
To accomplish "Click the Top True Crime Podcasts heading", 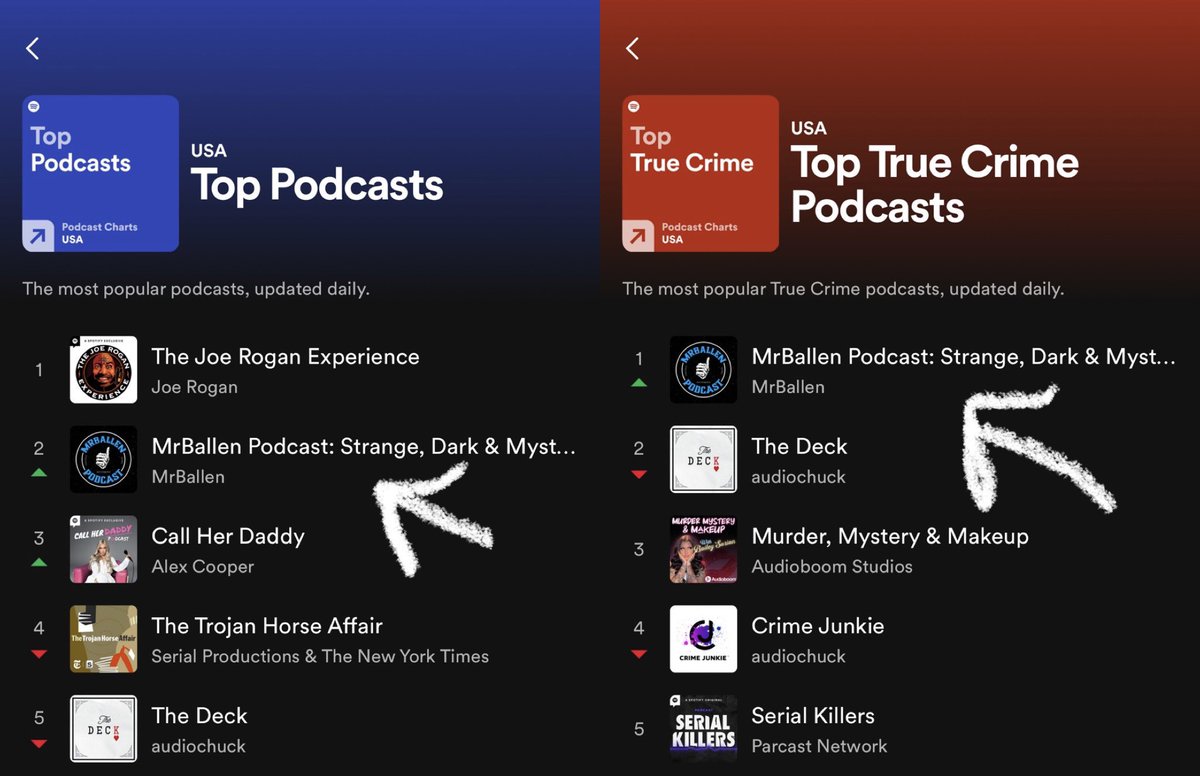I will 935,185.
